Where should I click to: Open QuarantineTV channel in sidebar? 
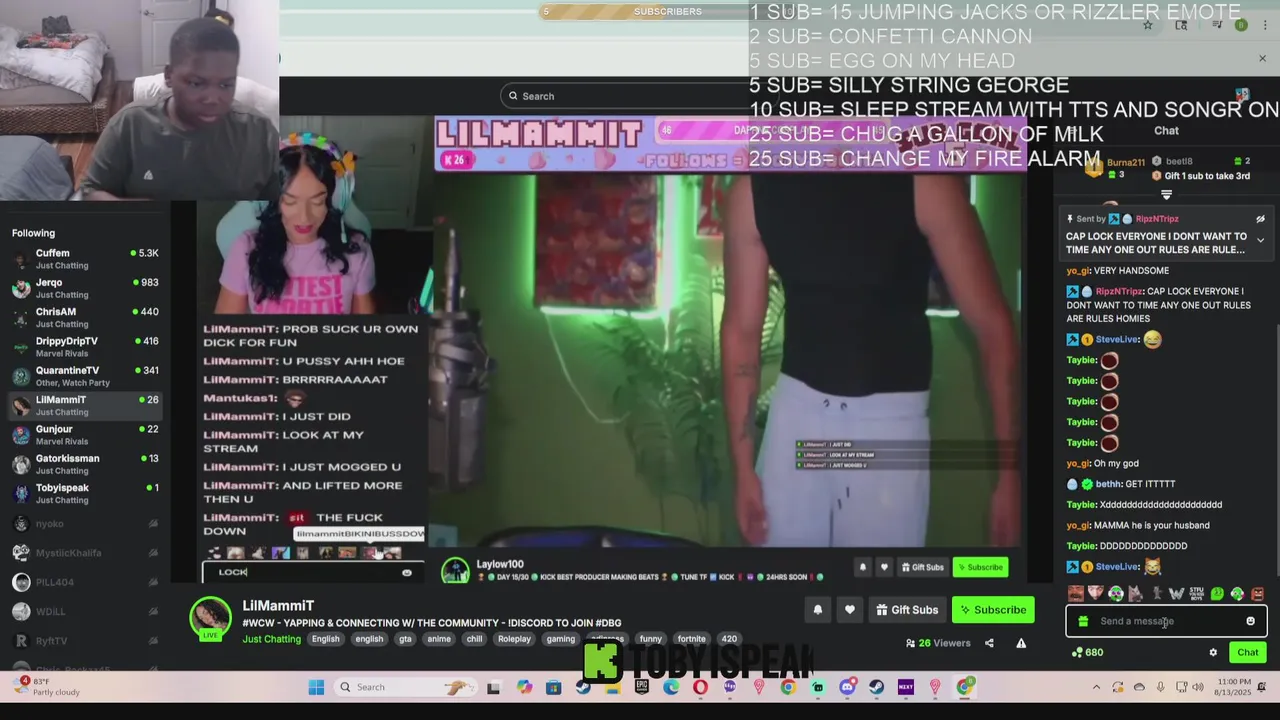85,376
